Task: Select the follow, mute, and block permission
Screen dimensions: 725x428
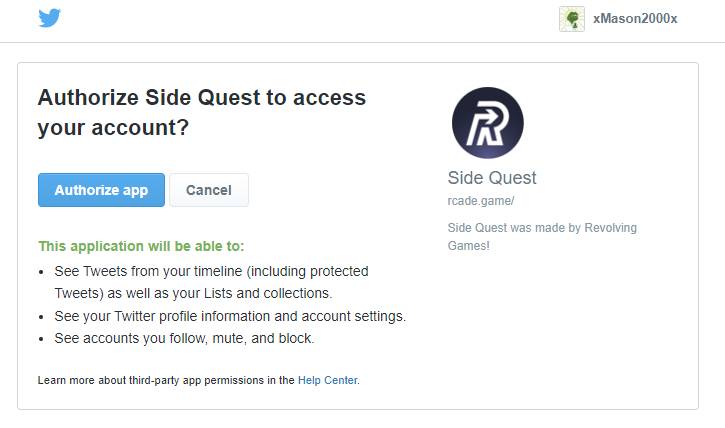Action: click(184, 338)
